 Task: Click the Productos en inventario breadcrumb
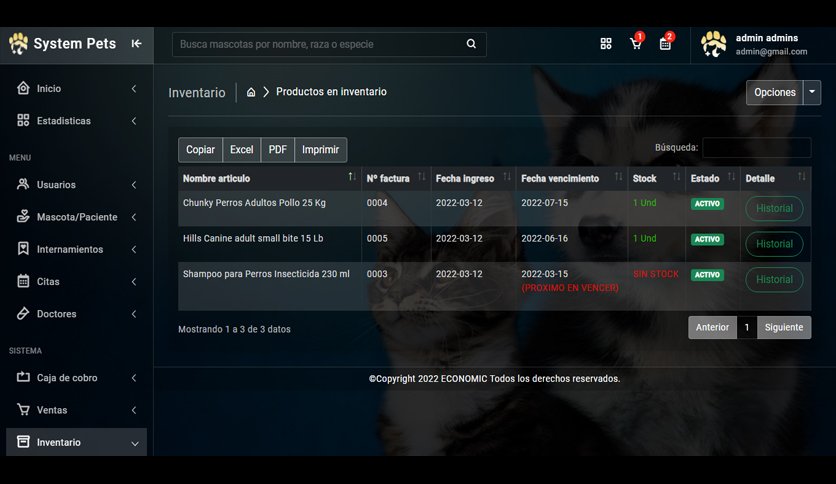331,92
